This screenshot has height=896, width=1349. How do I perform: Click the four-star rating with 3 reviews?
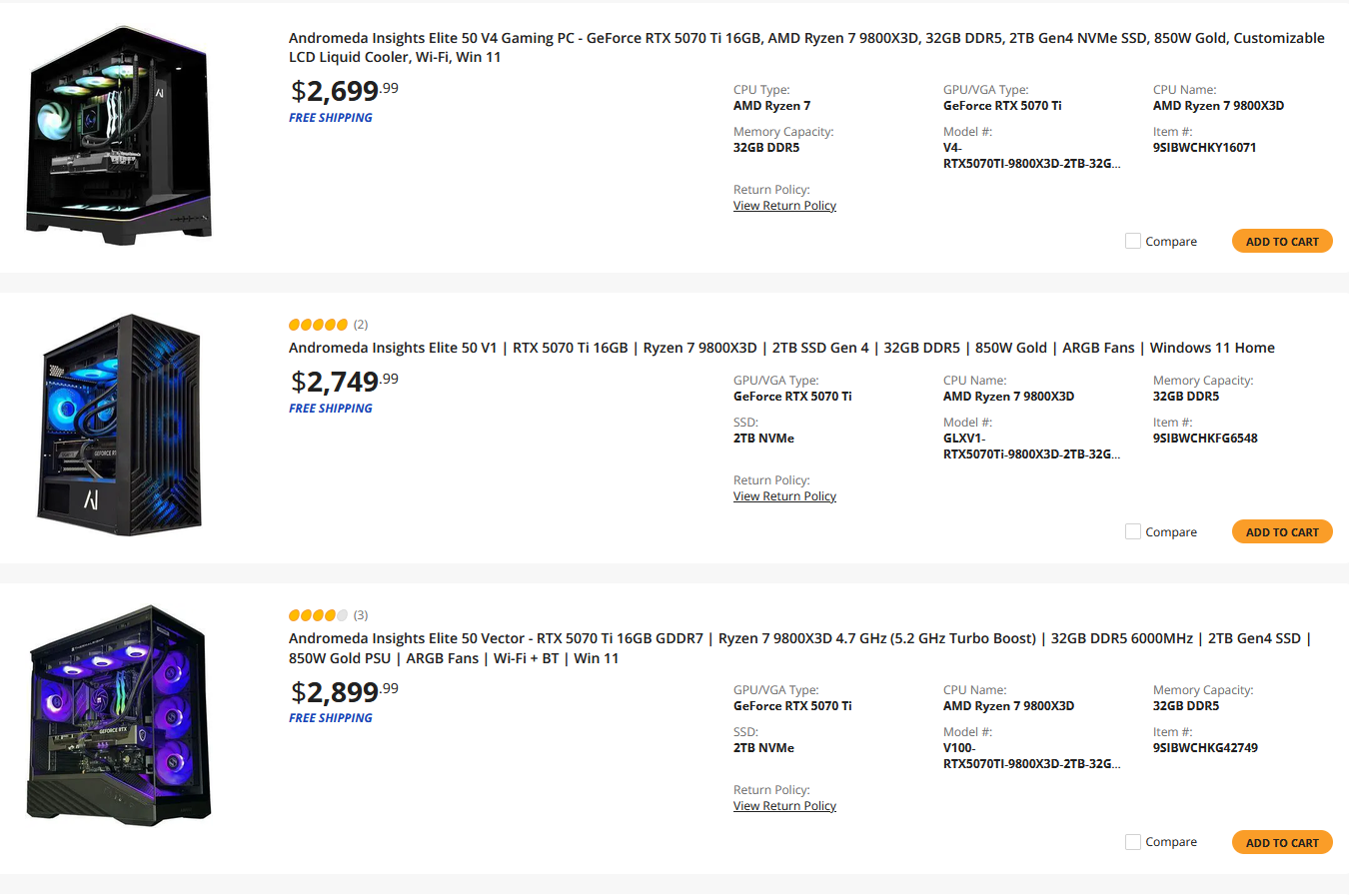point(318,615)
